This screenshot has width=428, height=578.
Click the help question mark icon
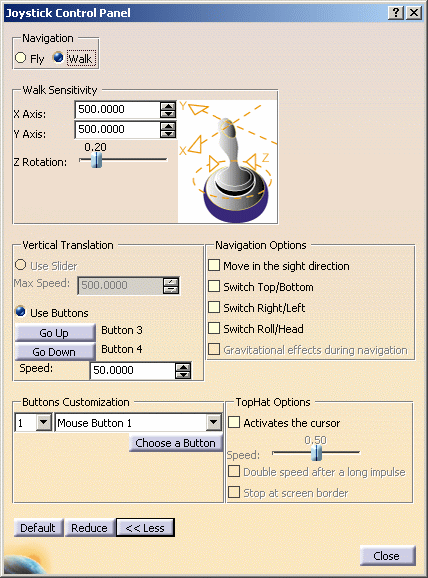click(x=396, y=13)
